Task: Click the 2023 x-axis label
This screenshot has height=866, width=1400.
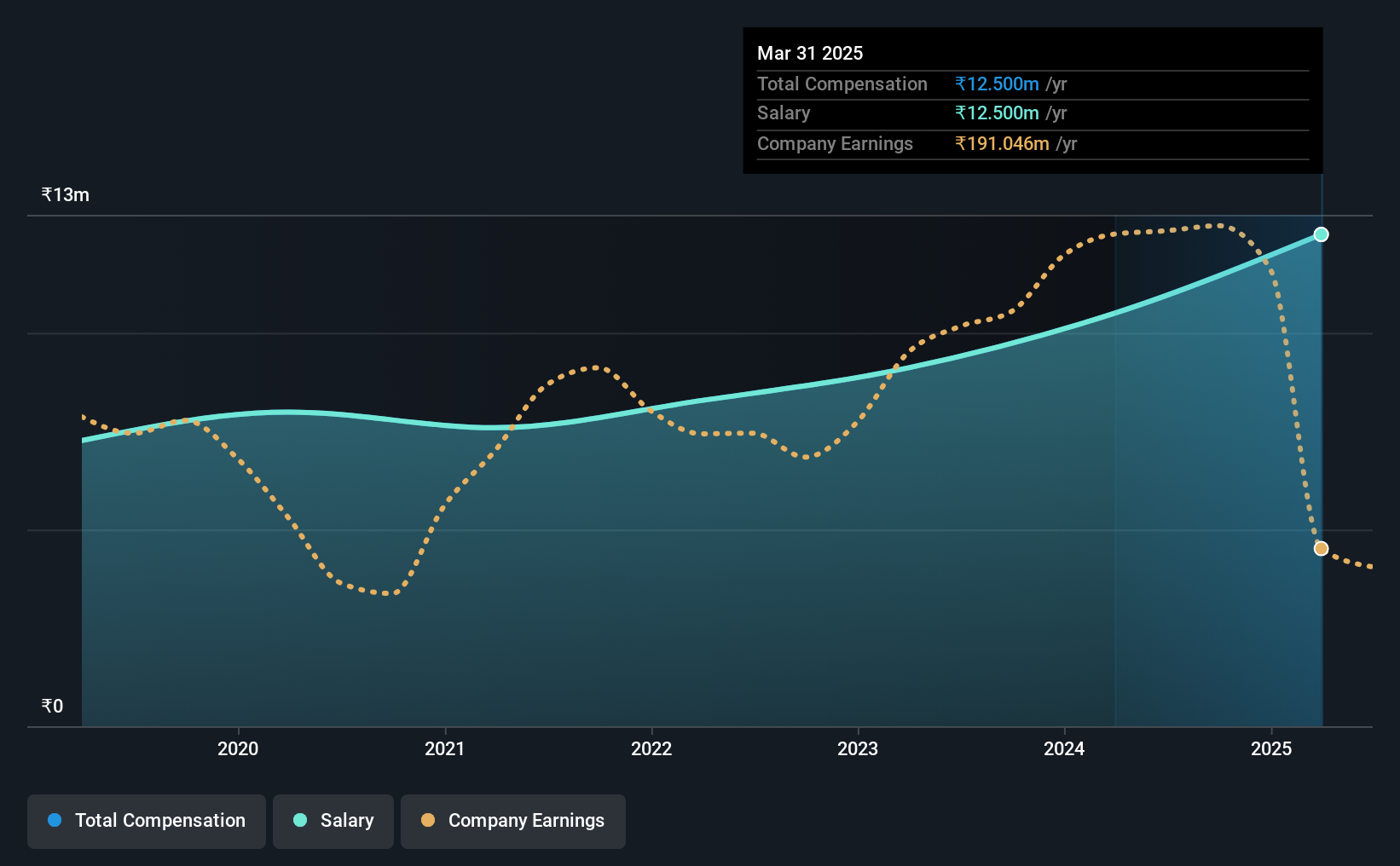Action: [x=858, y=748]
